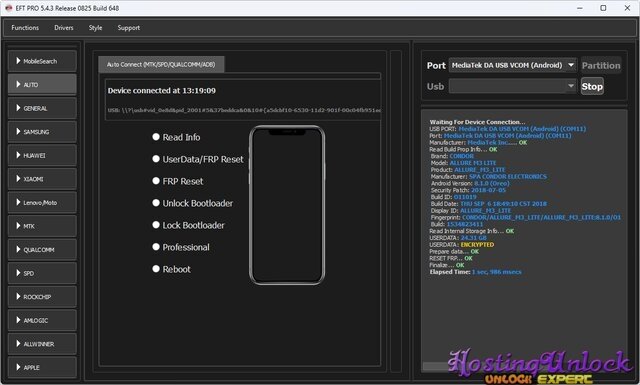This screenshot has height=385, width=640.
Task: Expand the HUAWEI sidebar section
Action: coord(42,156)
